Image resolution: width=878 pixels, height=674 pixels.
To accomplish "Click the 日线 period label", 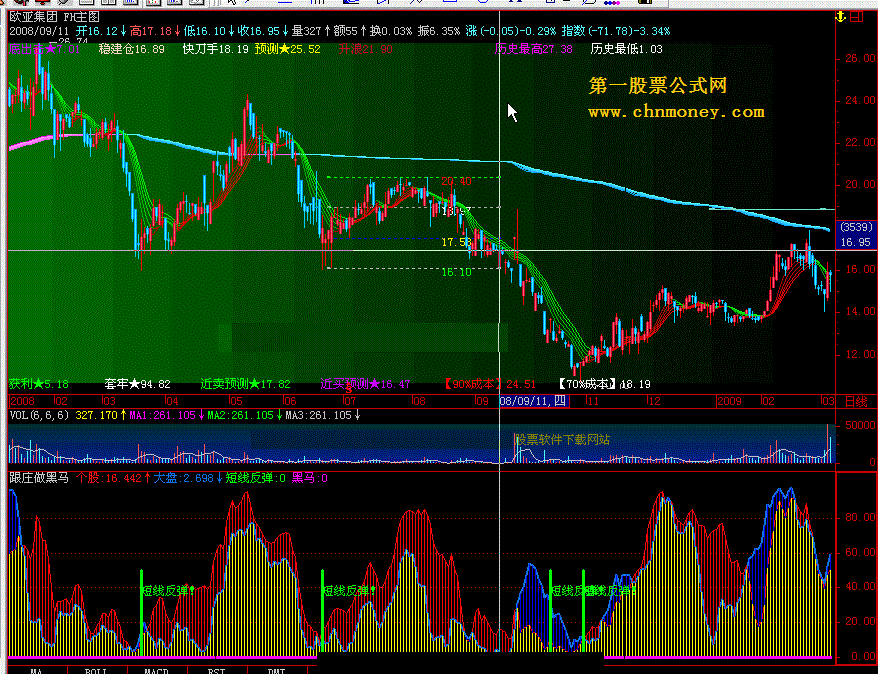I will tap(856, 401).
